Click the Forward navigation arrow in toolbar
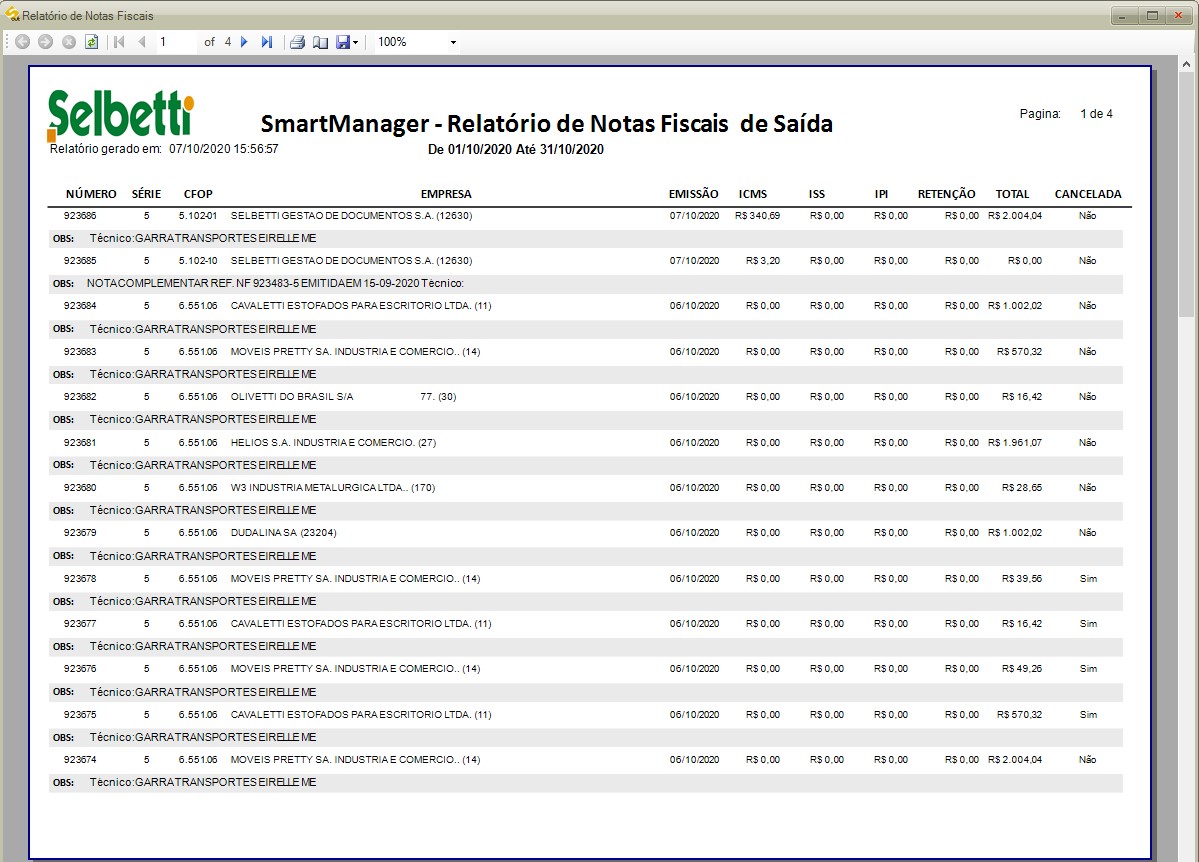Image resolution: width=1199 pixels, height=862 pixels. point(46,42)
